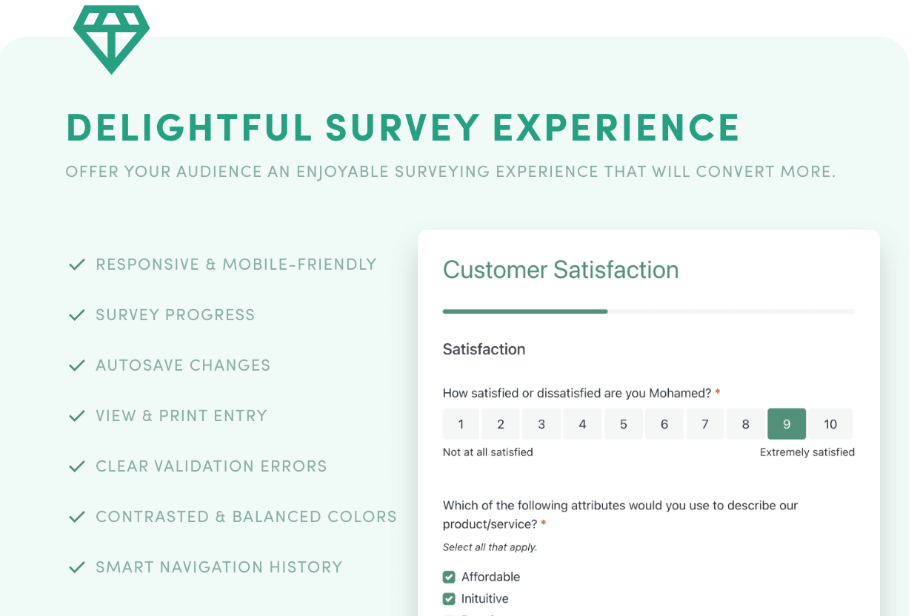Choose rating 7 on the scale
The height and width of the screenshot is (616, 916).
click(x=705, y=424)
